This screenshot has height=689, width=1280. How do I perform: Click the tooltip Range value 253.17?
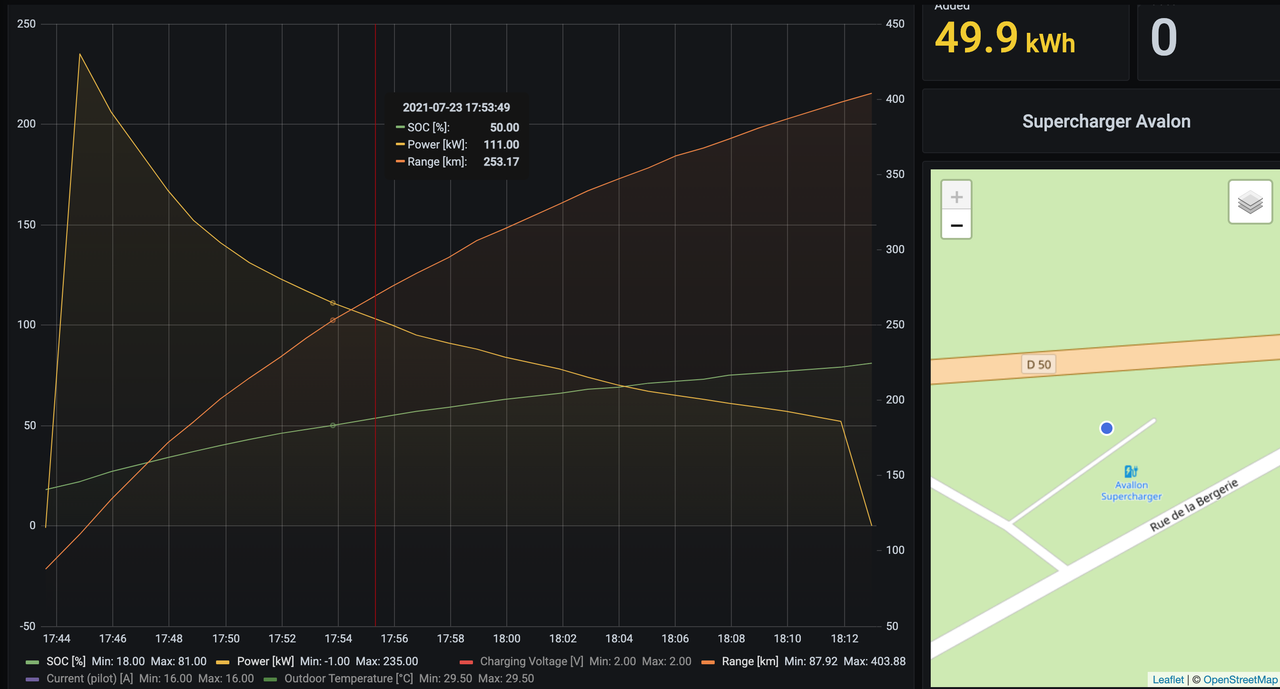click(x=501, y=161)
